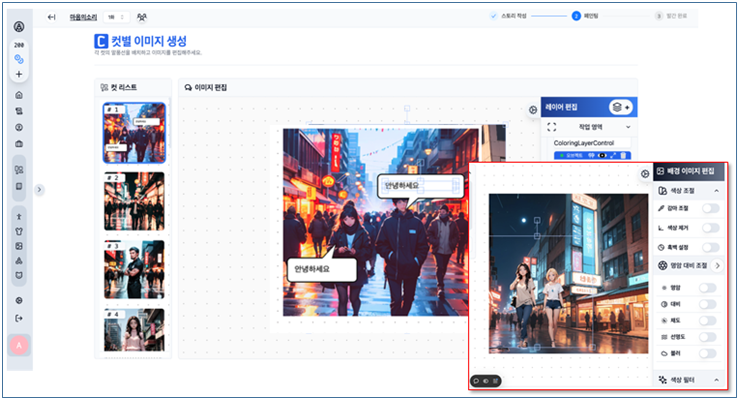This screenshot has height=401, width=739.
Task: Enable the 색상 제거 toggle
Action: 711,228
